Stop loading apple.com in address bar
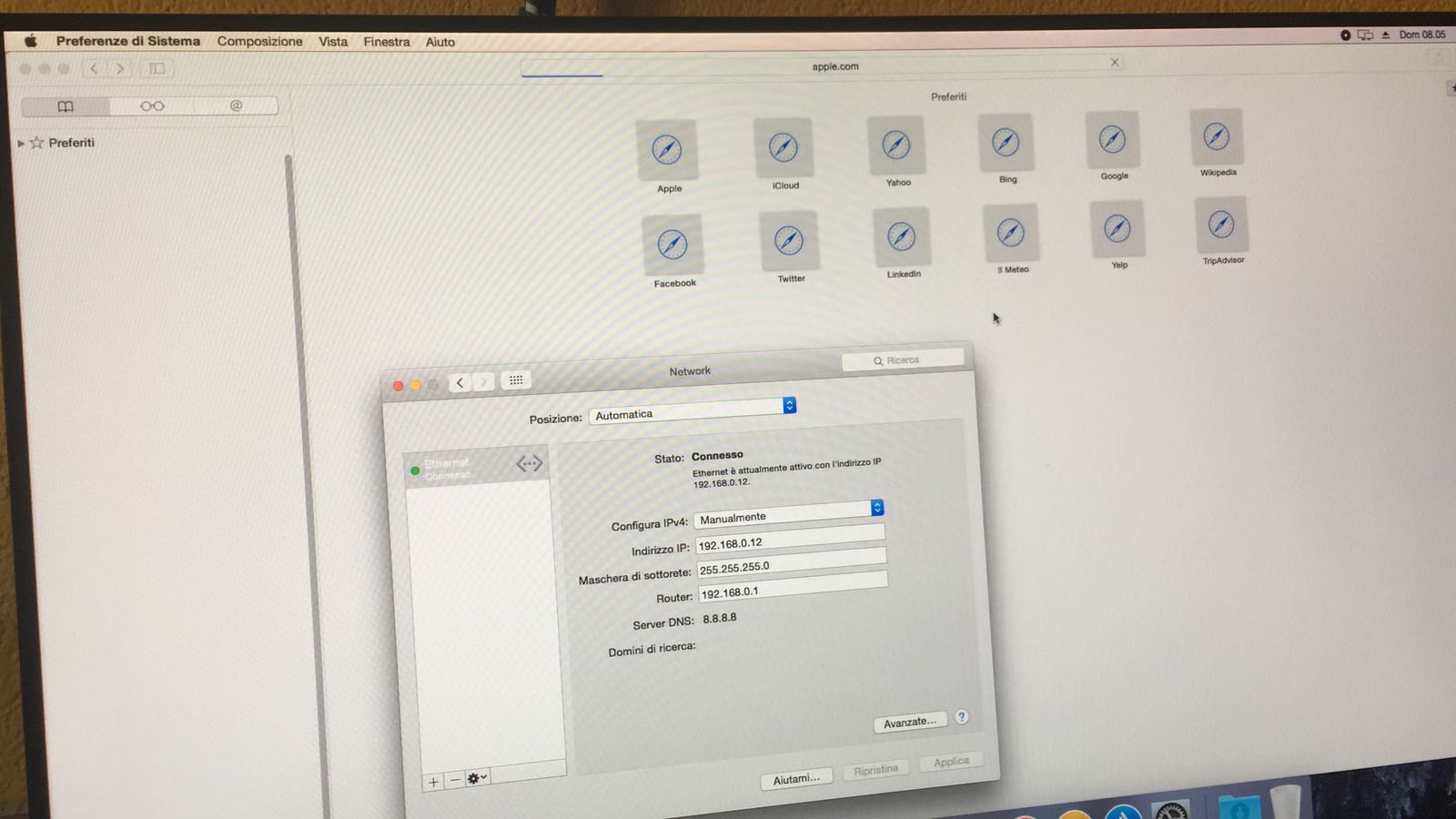The width and height of the screenshot is (1456, 819). point(1115,62)
